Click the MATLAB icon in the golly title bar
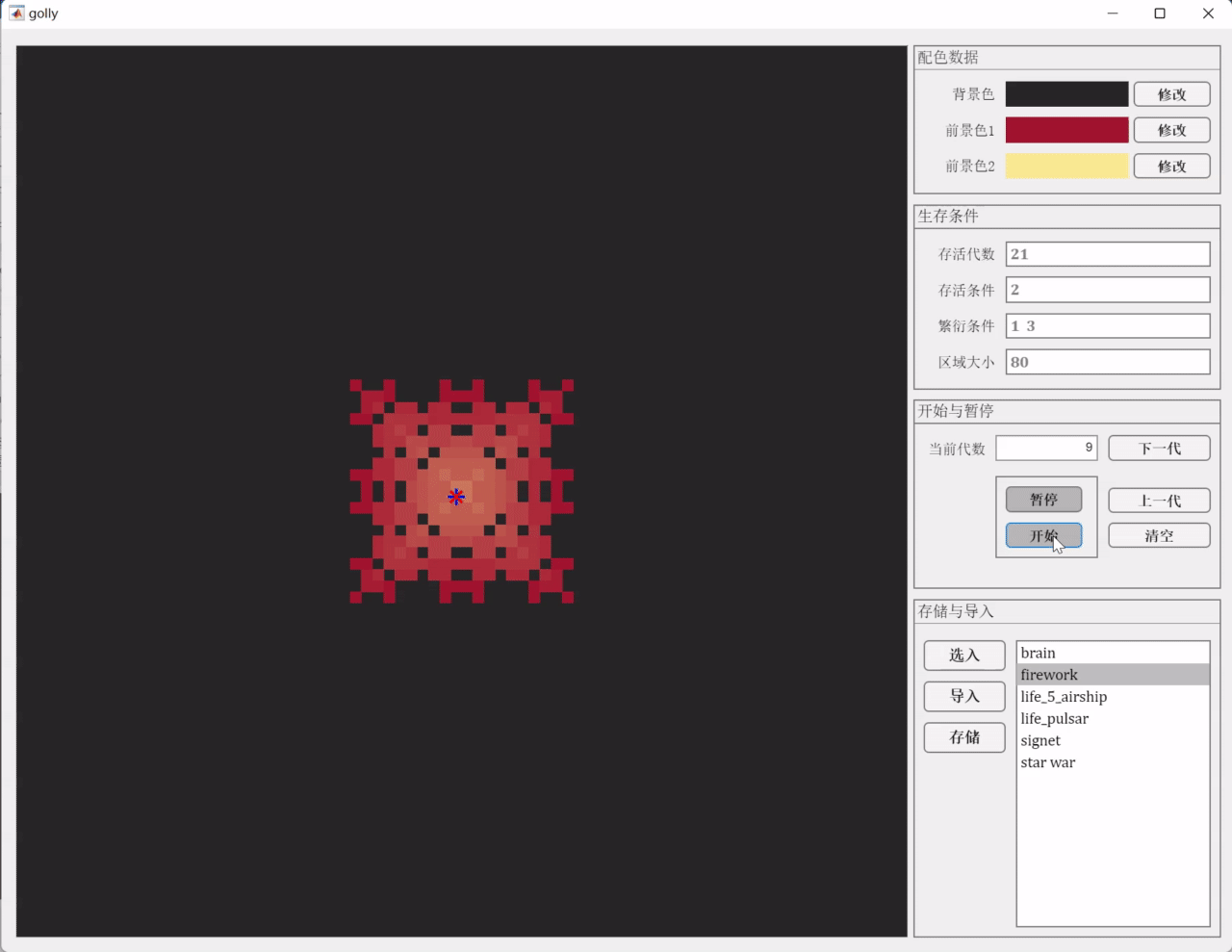Image resolution: width=1232 pixels, height=952 pixels. [16, 13]
